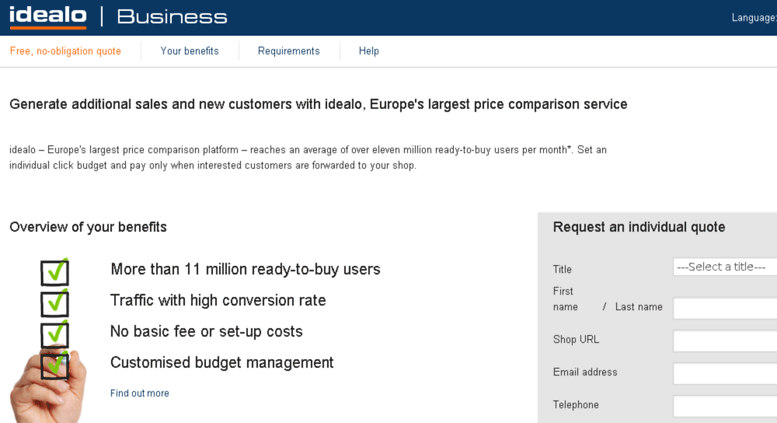Viewport: 777px width, 423px height.
Task: Click the Email address form label
Action: (585, 372)
